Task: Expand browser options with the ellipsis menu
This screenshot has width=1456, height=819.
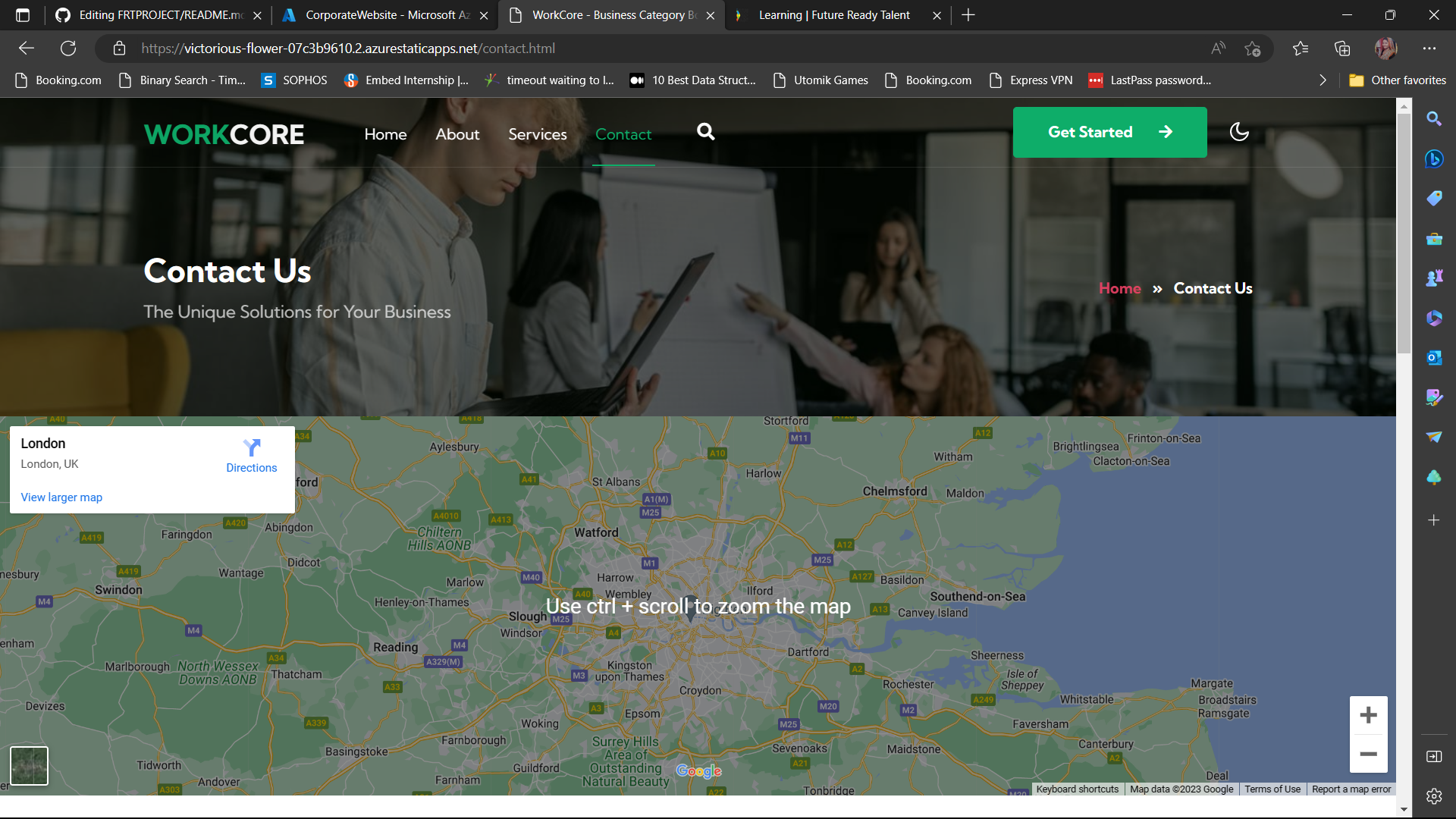Action: 1429,48
